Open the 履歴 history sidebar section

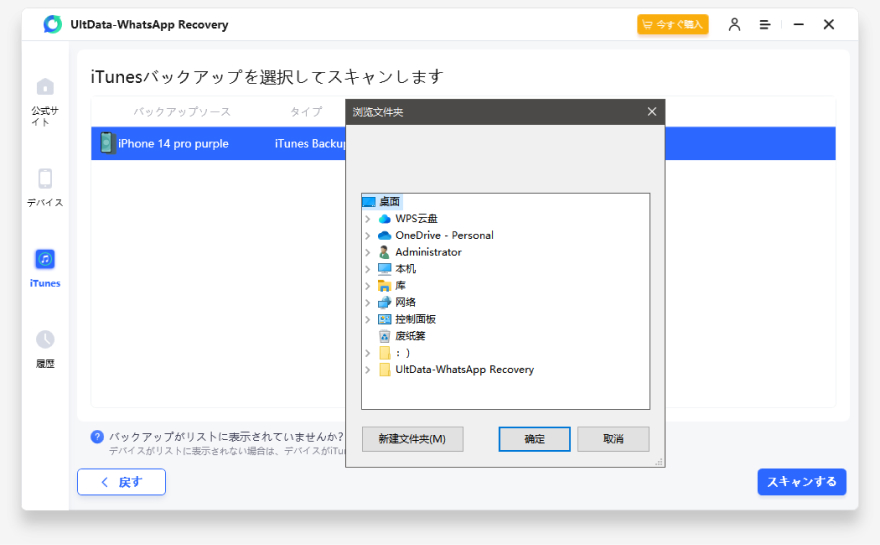[45, 349]
